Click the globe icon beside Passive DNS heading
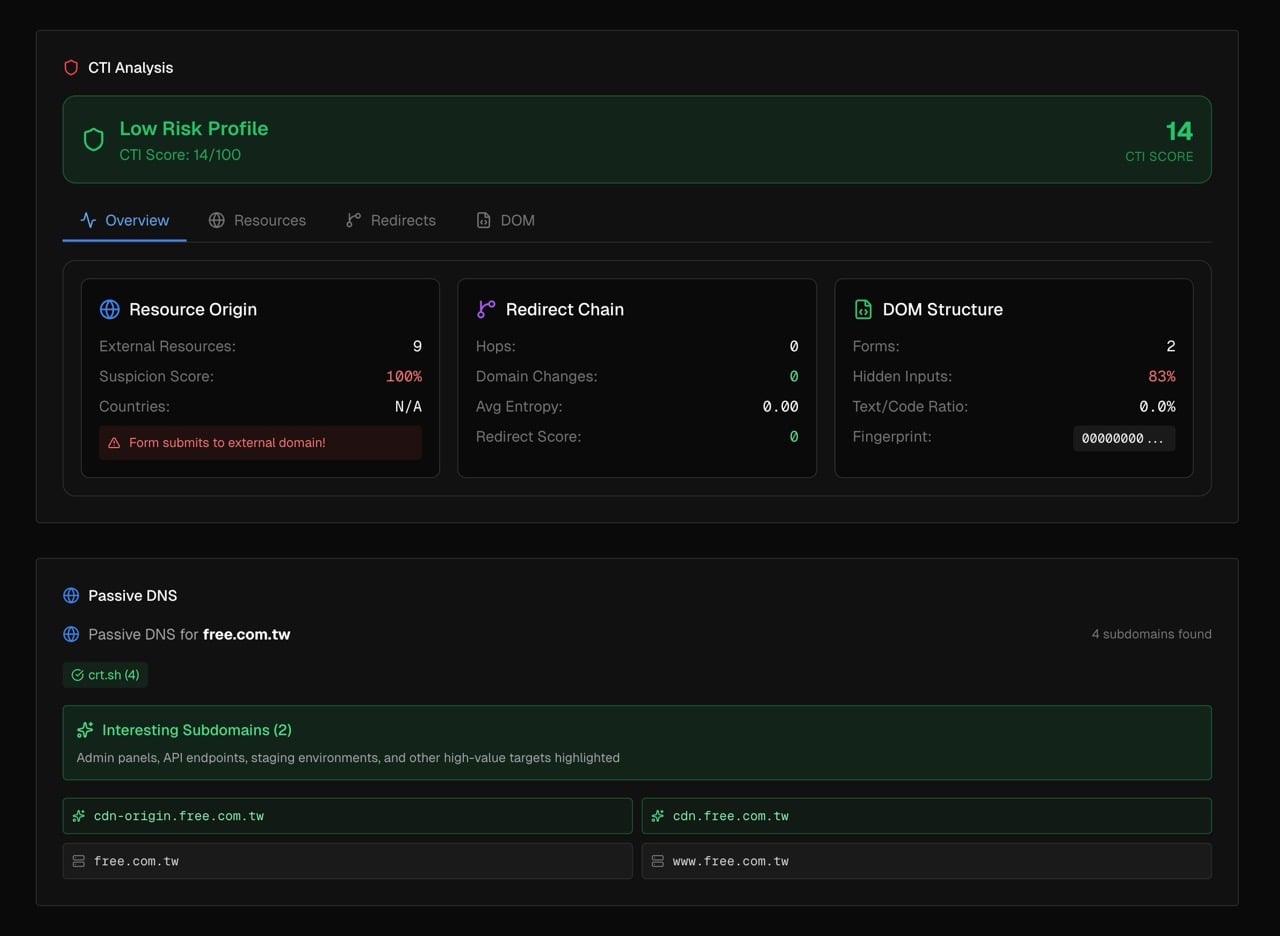 71,596
